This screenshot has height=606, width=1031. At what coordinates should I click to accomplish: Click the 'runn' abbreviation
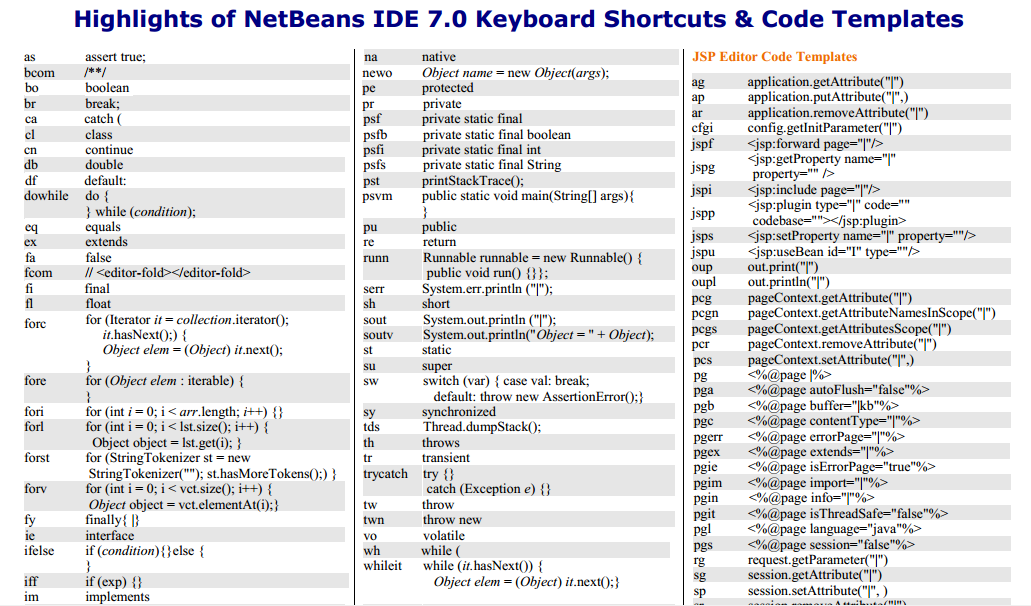376,258
